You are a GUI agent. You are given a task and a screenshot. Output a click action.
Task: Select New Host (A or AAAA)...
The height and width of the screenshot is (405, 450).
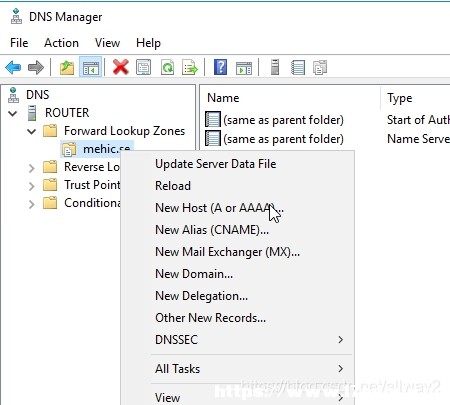[x=219, y=208]
